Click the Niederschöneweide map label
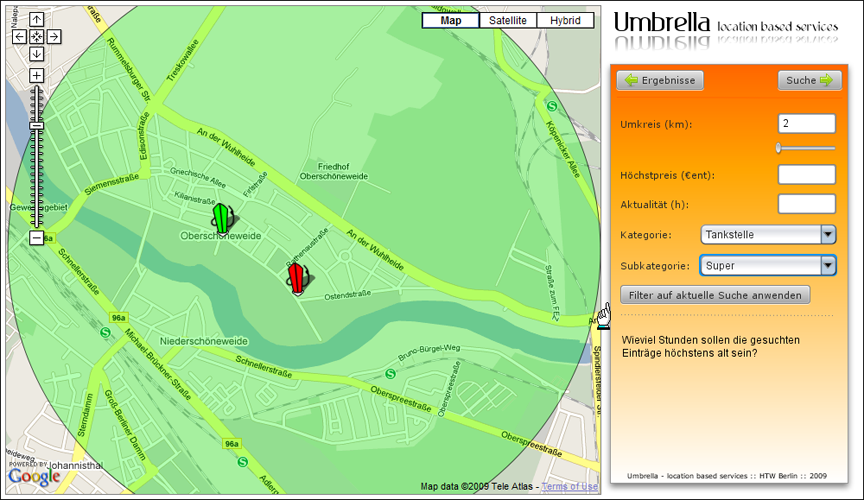Image resolution: width=864 pixels, height=500 pixels. [204, 341]
